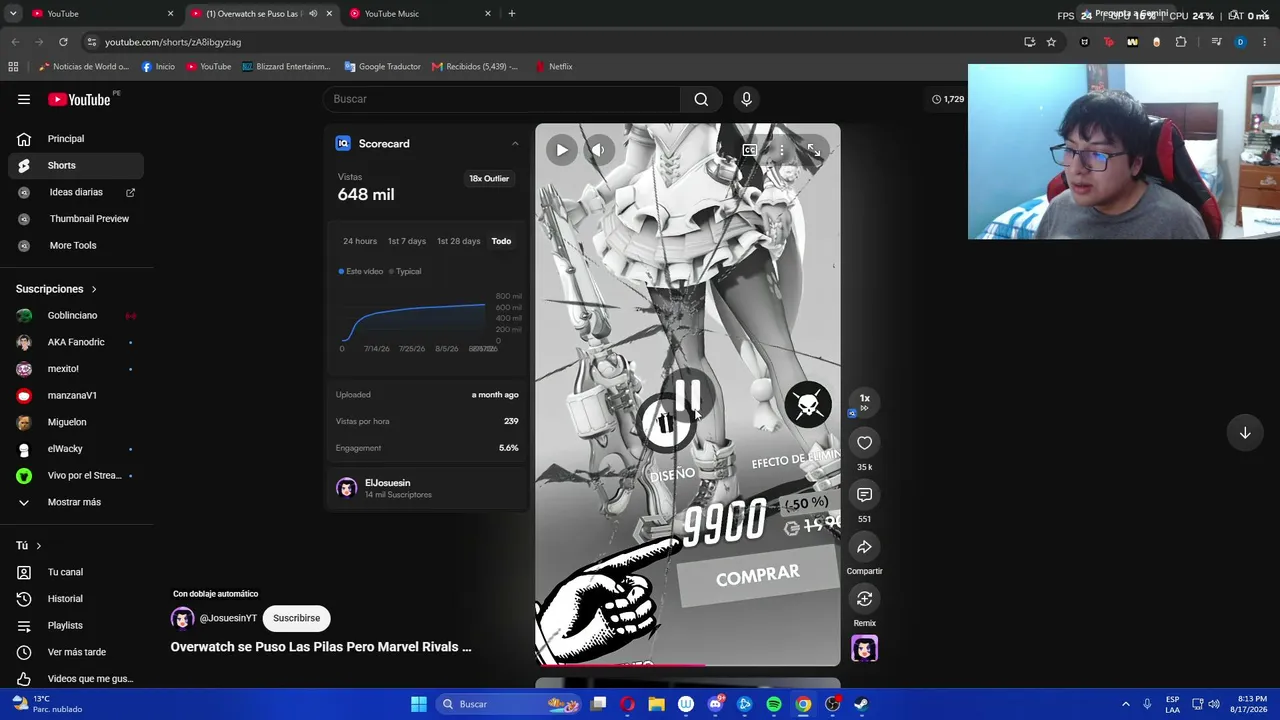Focus the YouTube Buscar search field
Image resolution: width=1280 pixels, height=720 pixels.
(502, 99)
